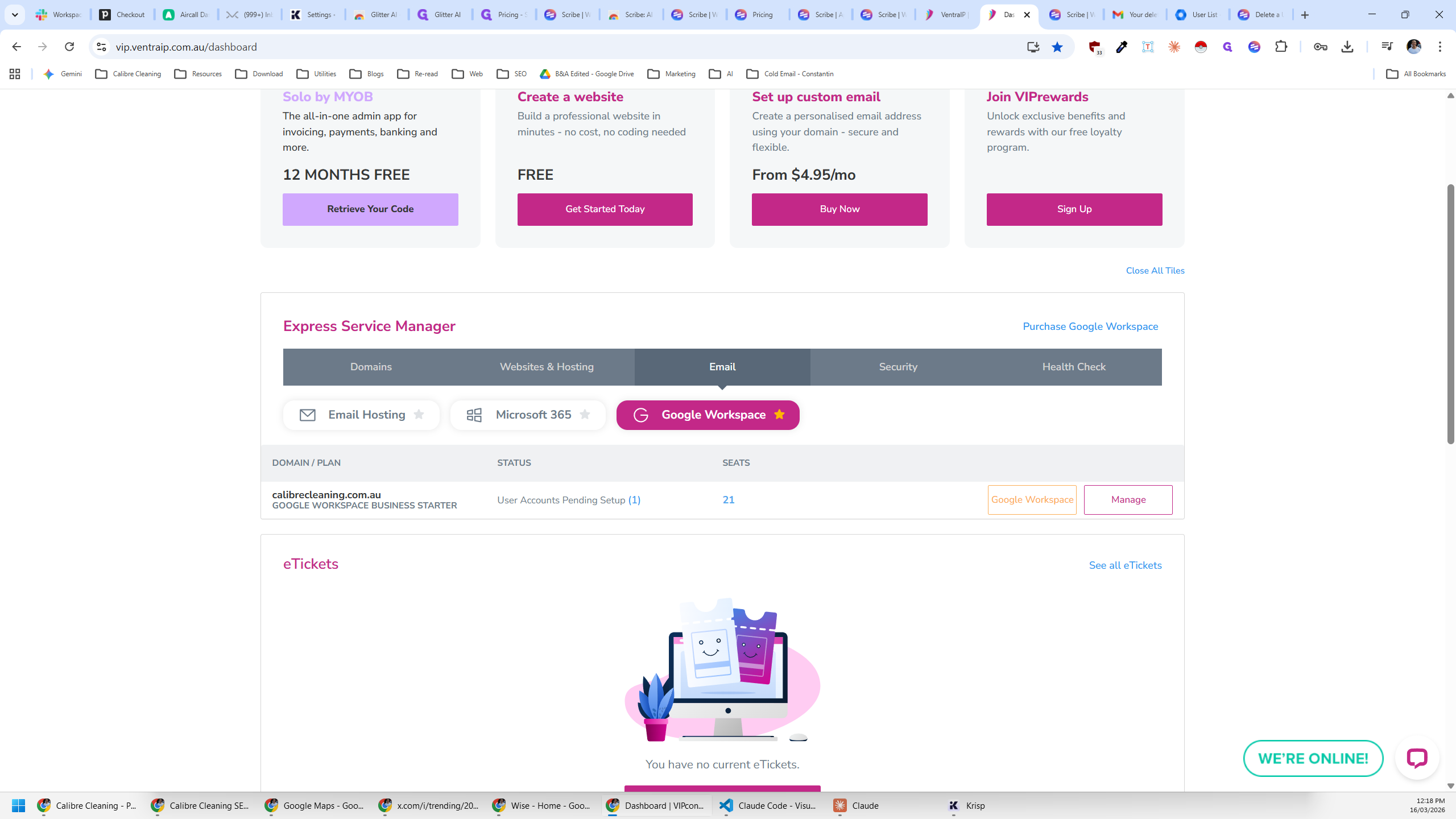Screen dimensions: 1456x819
Task: Click the Manage button for calibrecleaning.com.au
Action: (1128, 500)
